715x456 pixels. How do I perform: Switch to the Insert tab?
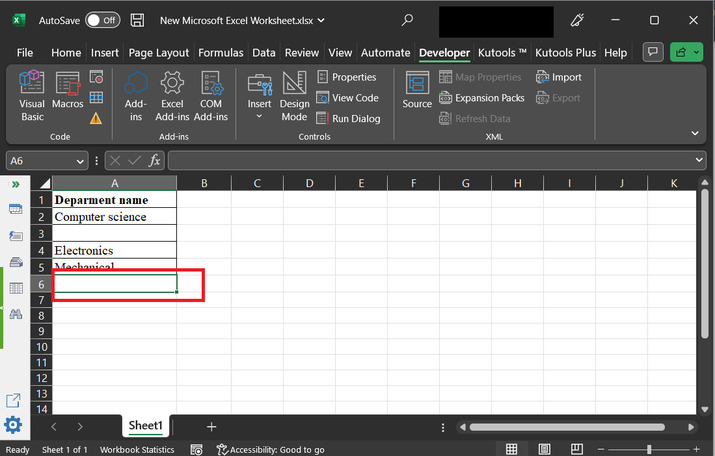[x=104, y=53]
